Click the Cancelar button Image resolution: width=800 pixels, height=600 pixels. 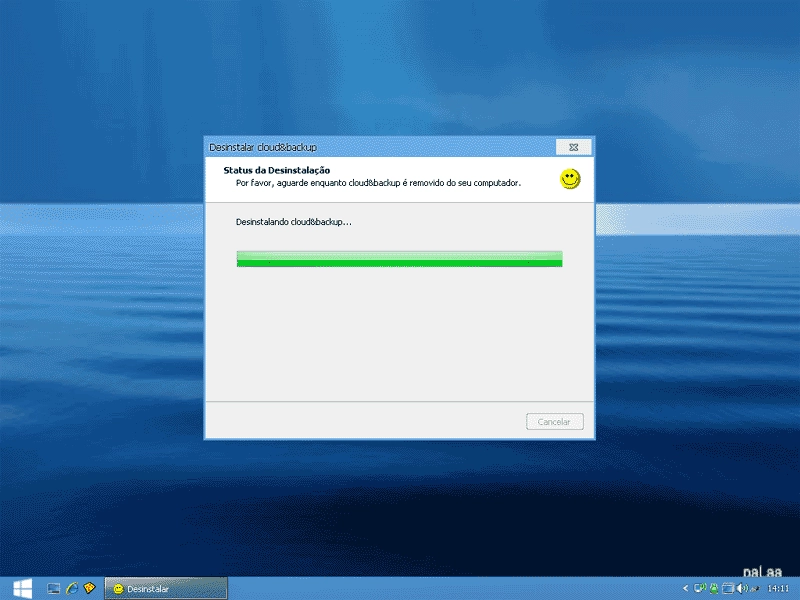point(555,421)
